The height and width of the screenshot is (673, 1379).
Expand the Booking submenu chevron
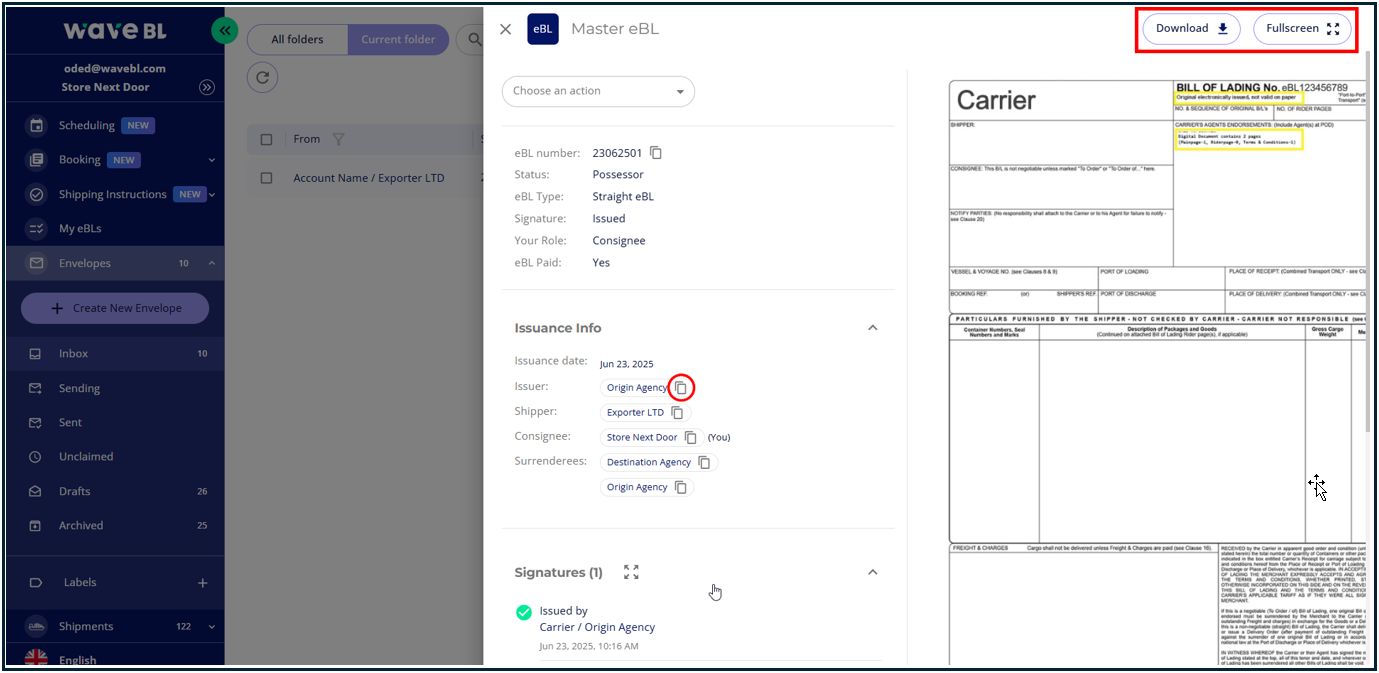[x=212, y=159]
